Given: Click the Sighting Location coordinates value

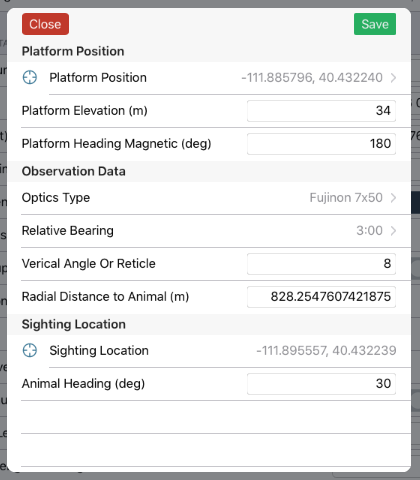Looking at the screenshot, I should (326, 350).
